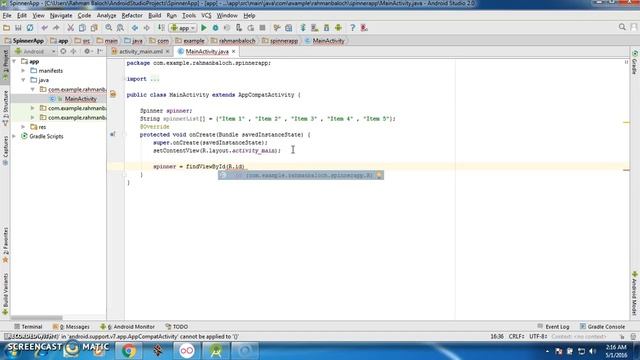Screen dimensions: 640x360
Task: Click Chrome icon in Windows taskbar
Action: pyautogui.click(x=129, y=351)
